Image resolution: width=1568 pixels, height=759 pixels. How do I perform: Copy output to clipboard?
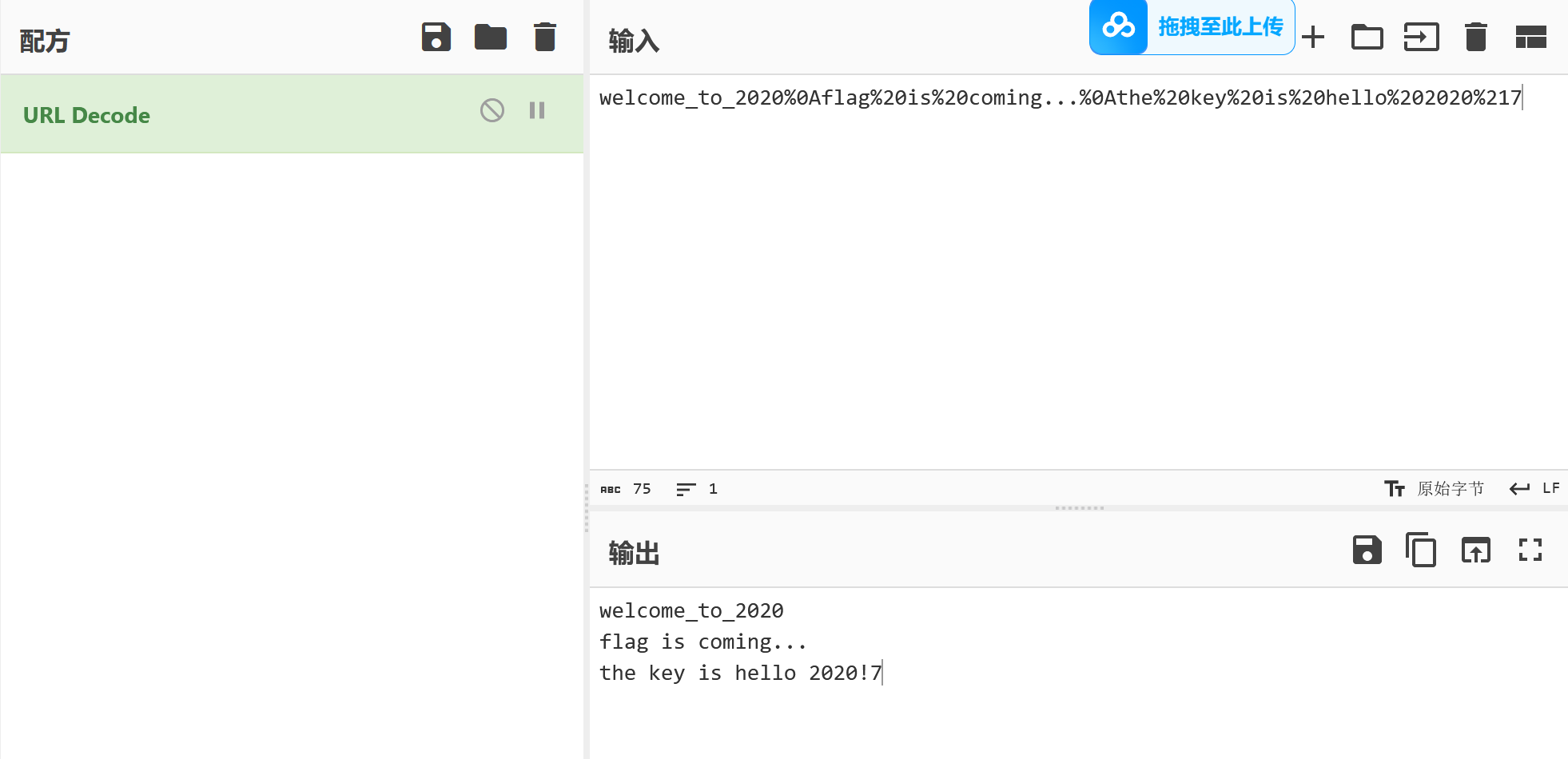(1421, 550)
